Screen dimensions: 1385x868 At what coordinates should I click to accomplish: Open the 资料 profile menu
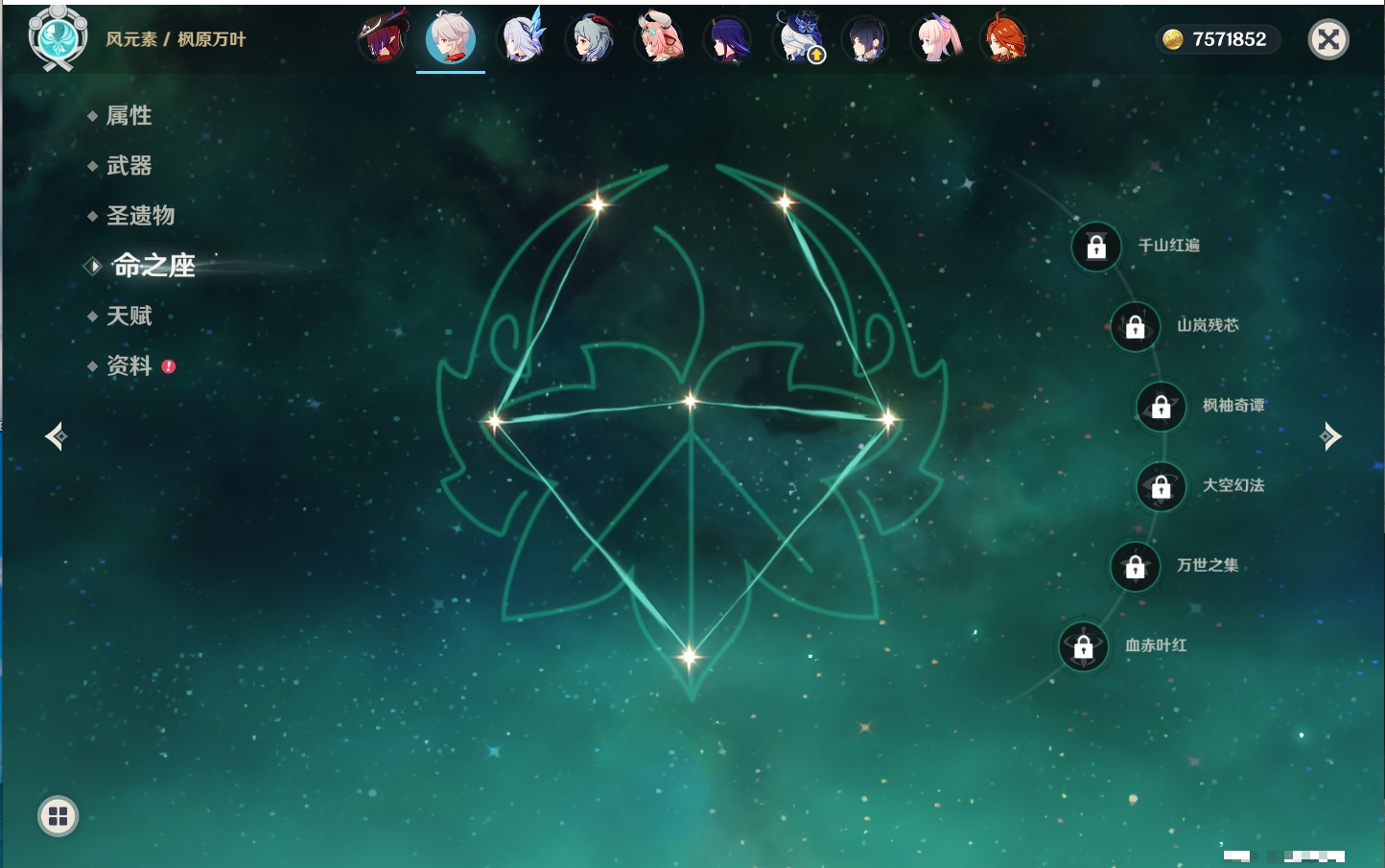click(129, 365)
